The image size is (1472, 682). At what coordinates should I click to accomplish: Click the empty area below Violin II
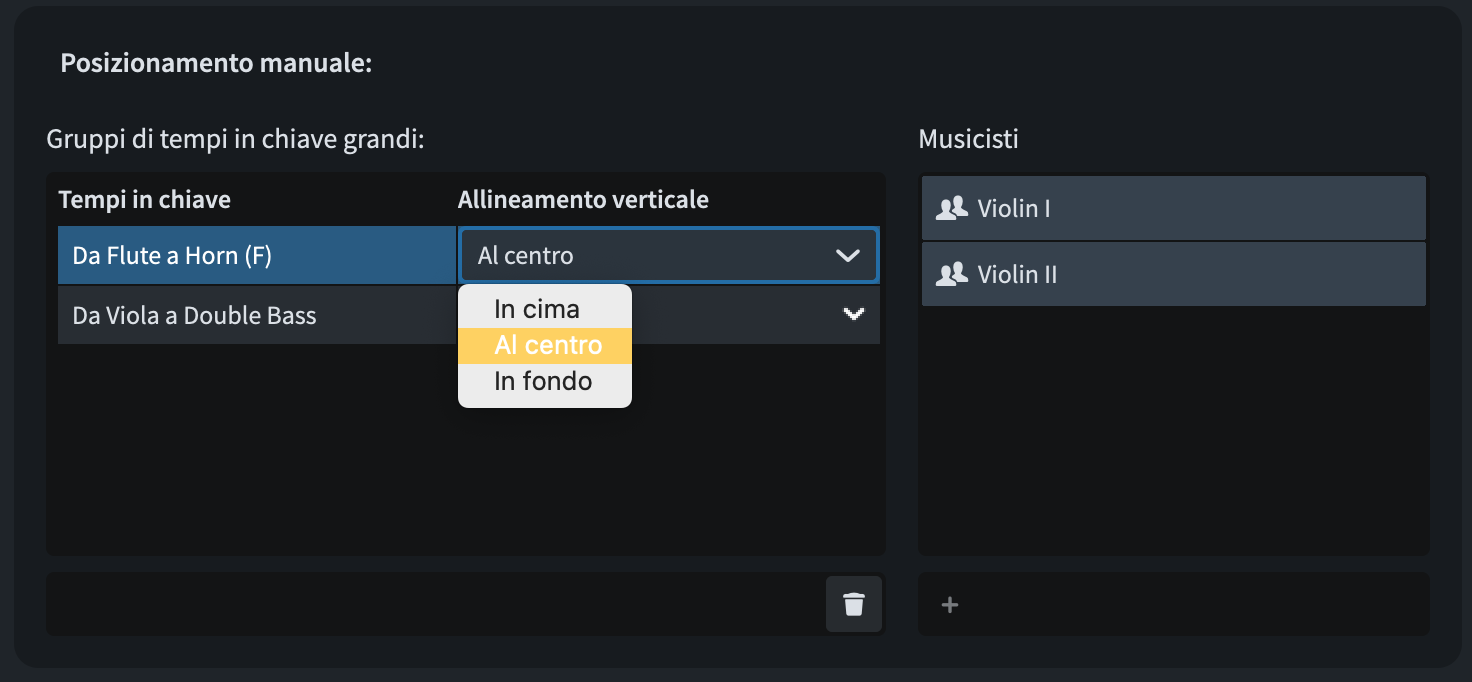[1173, 430]
